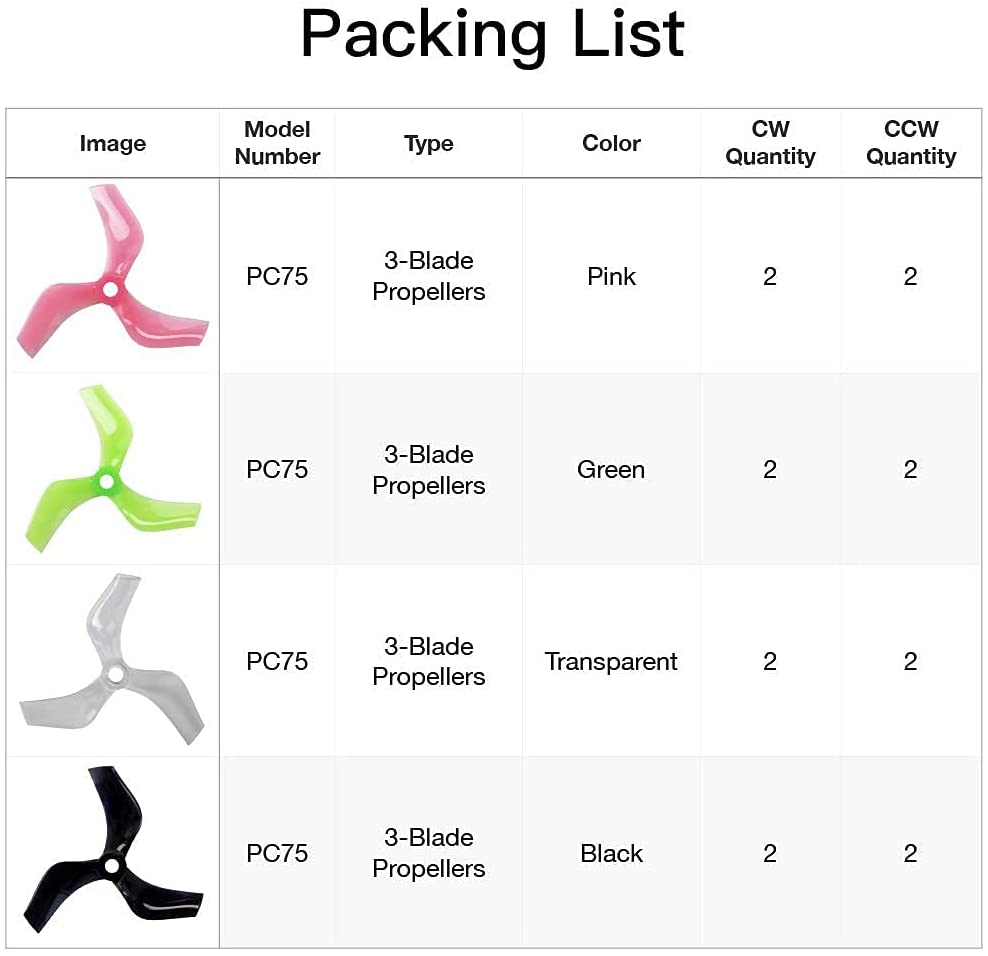The width and height of the screenshot is (988, 956).
Task: Click the Image column header
Action: pos(112,144)
